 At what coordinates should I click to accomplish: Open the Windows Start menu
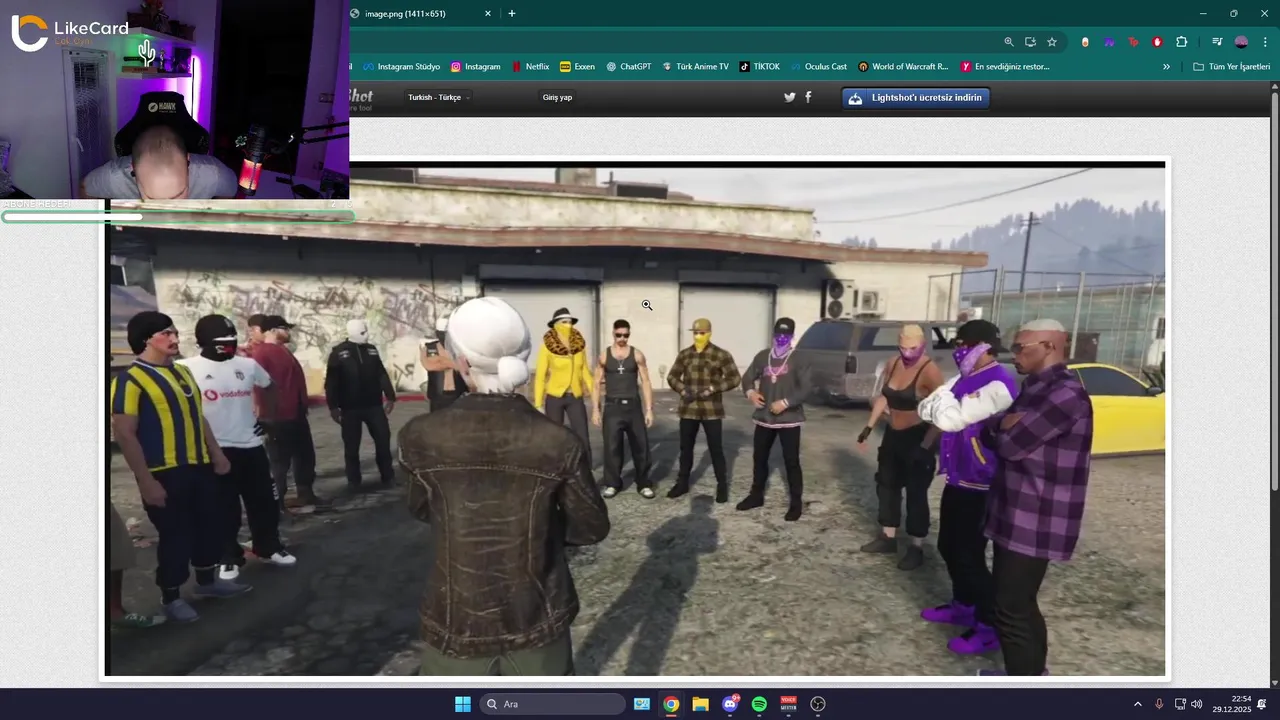(x=462, y=704)
